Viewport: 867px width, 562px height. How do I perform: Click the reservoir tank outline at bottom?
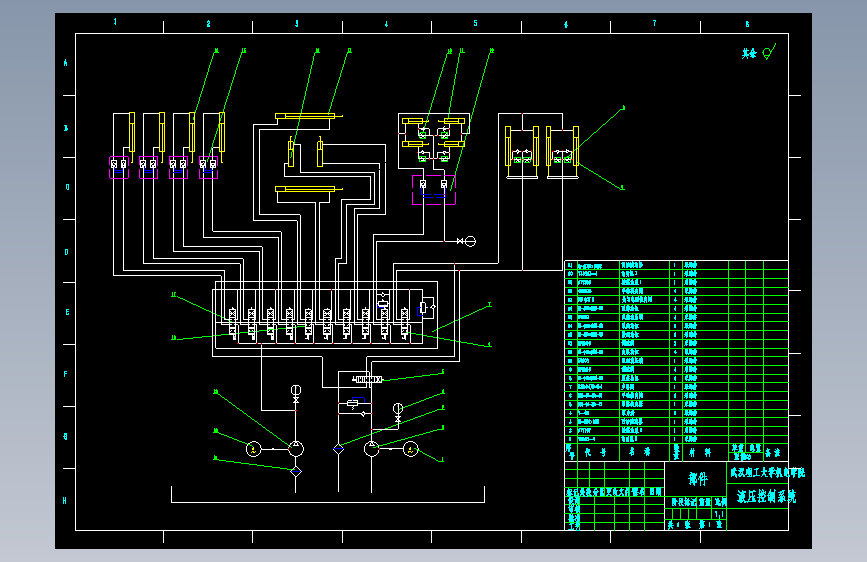coord(328,495)
